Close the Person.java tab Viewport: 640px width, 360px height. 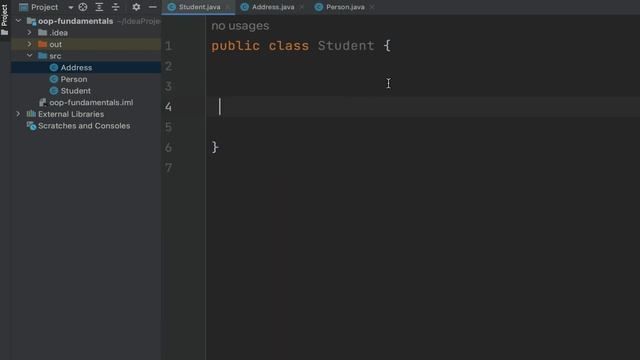click(372, 7)
